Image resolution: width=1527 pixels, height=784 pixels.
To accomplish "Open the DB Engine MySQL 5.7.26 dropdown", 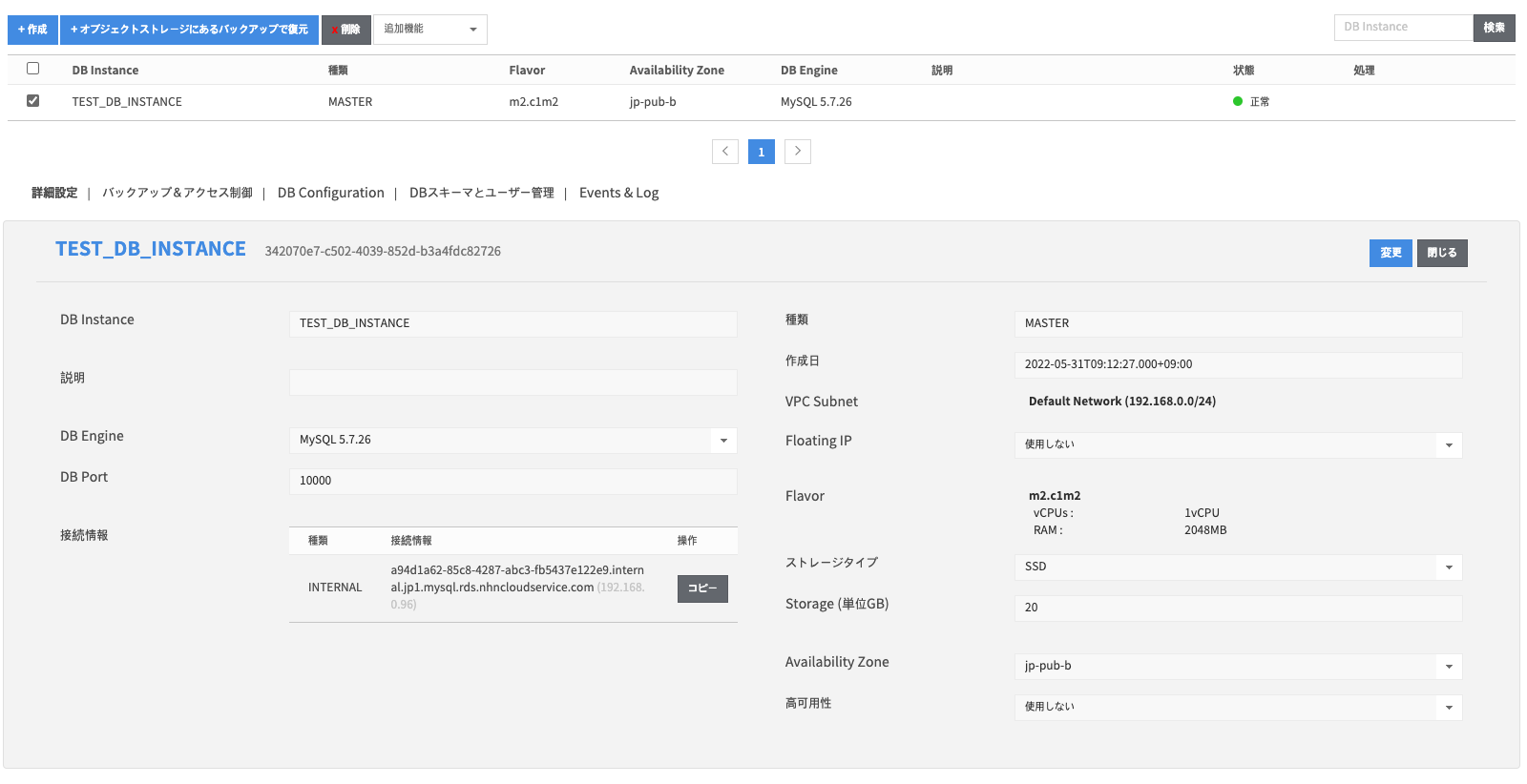I will [513, 440].
